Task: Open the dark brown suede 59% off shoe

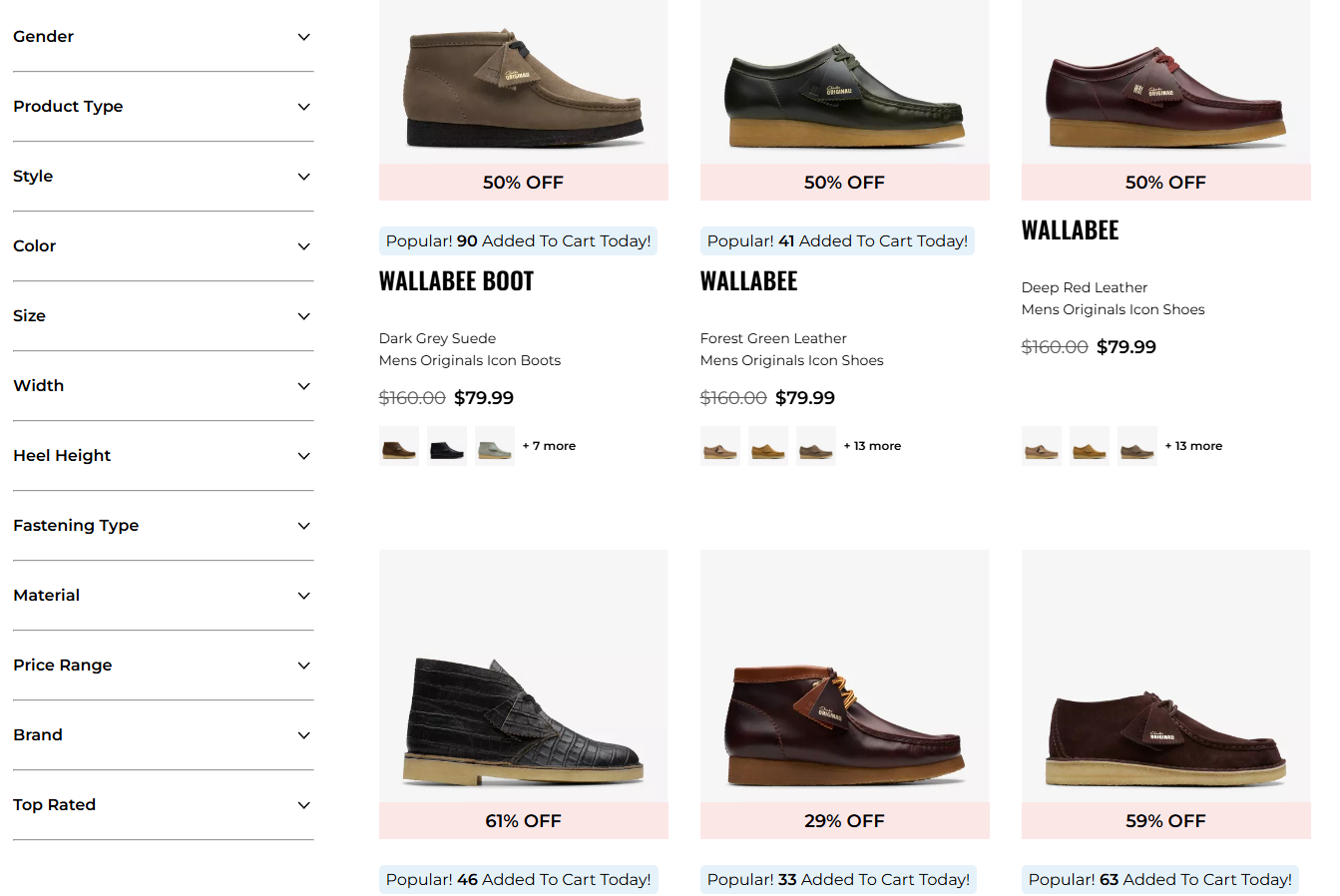Action: (x=1166, y=676)
